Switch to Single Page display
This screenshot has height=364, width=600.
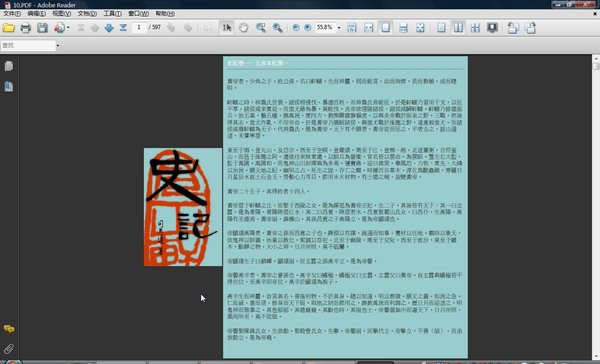click(441, 28)
